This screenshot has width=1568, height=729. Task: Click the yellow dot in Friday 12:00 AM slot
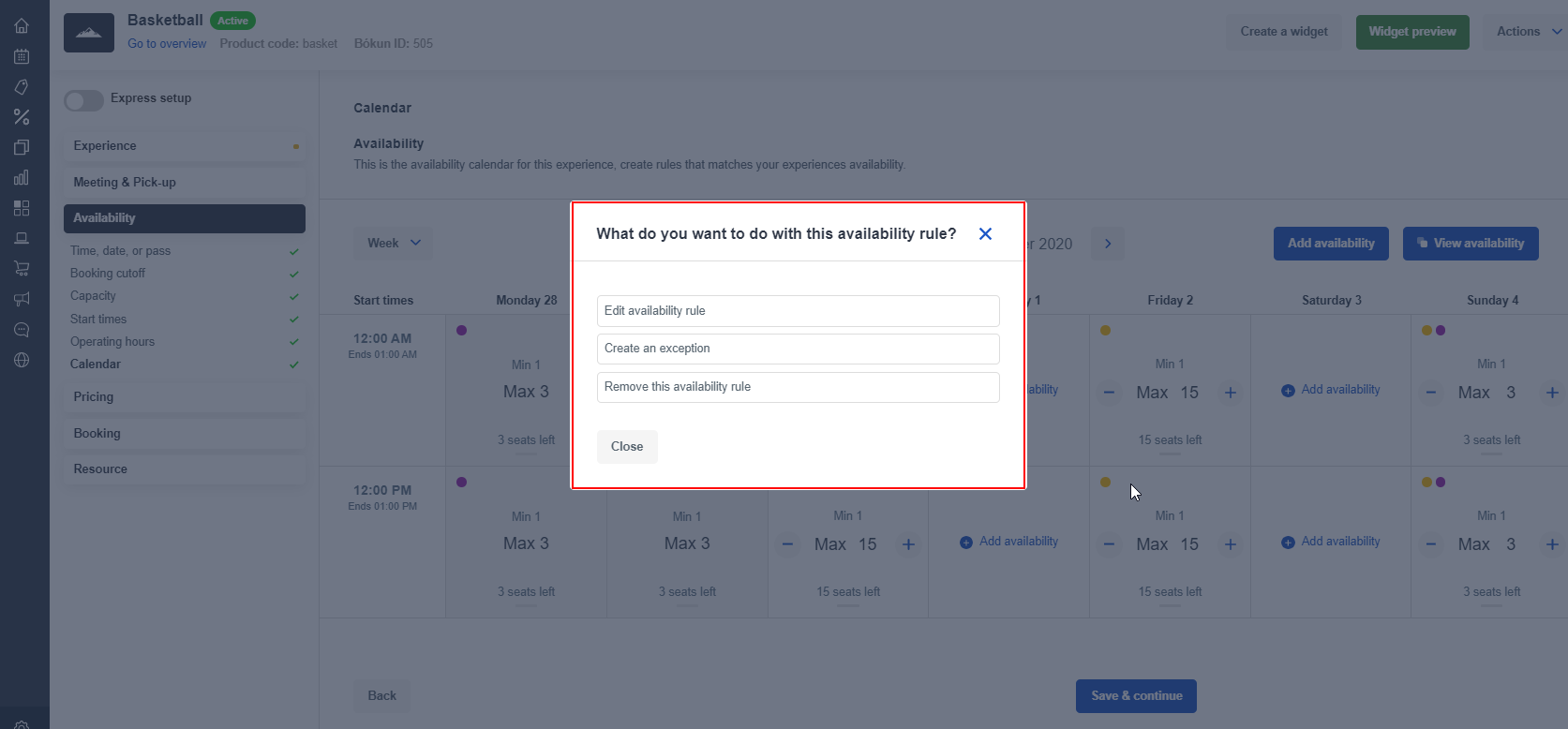tap(1106, 330)
